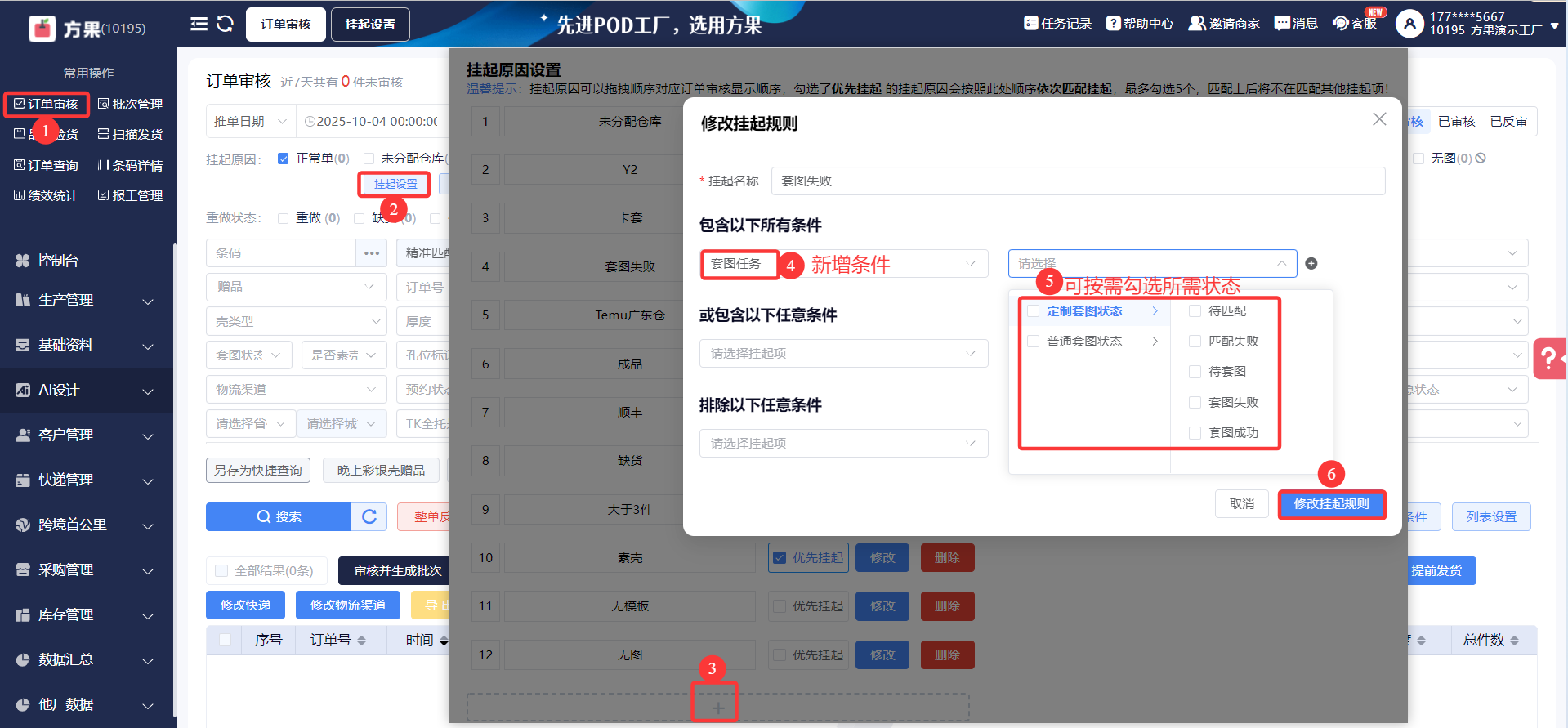
Task: Toggle the sidebar collapse hamburger icon
Action: coord(199,24)
